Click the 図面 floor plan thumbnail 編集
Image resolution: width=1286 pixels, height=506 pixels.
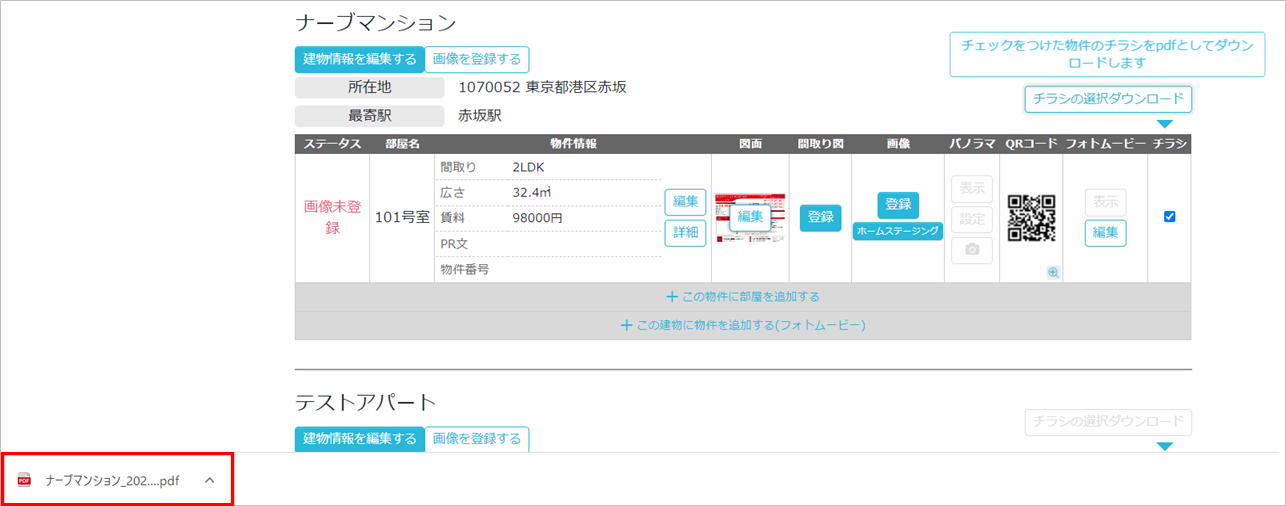[x=750, y=217]
